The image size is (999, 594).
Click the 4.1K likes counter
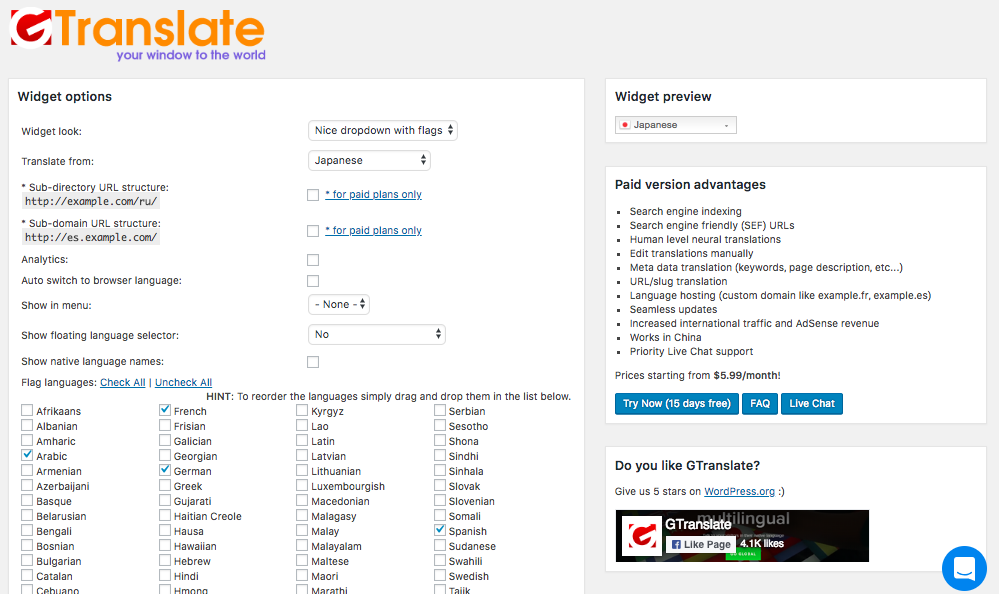click(761, 544)
